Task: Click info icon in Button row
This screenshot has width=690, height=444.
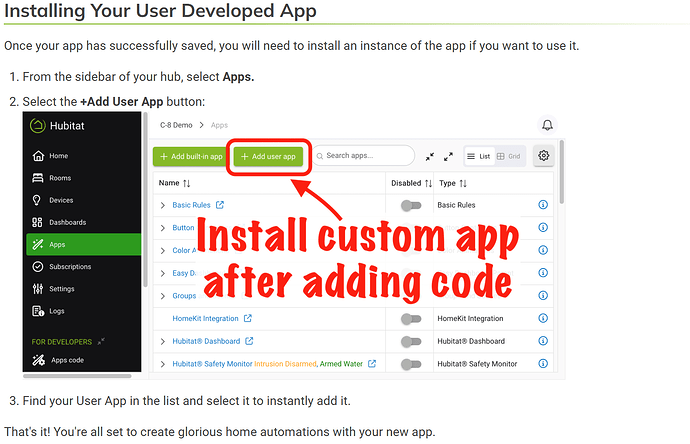Action: [x=543, y=227]
